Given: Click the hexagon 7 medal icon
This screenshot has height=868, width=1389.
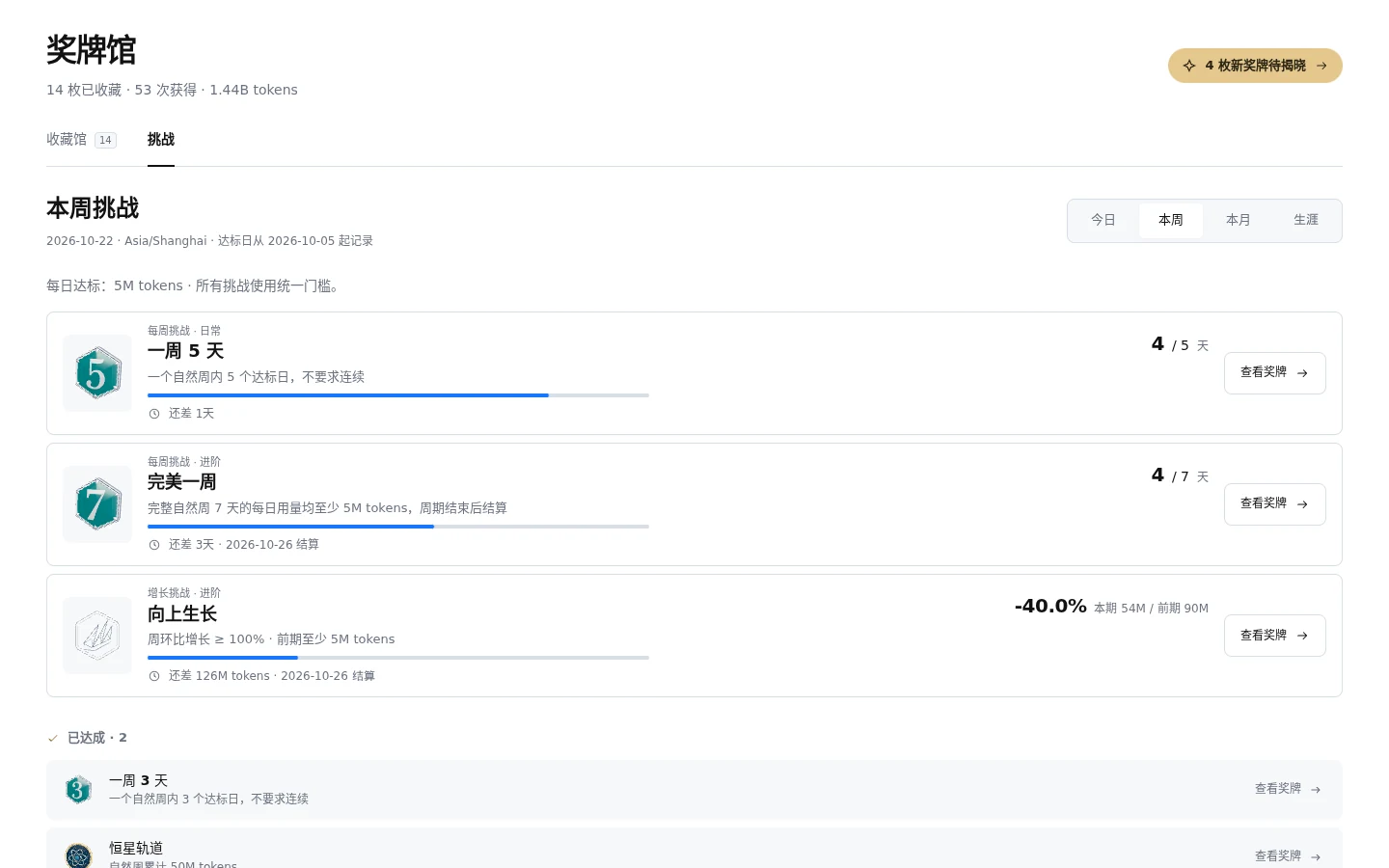Looking at the screenshot, I should click(97, 504).
